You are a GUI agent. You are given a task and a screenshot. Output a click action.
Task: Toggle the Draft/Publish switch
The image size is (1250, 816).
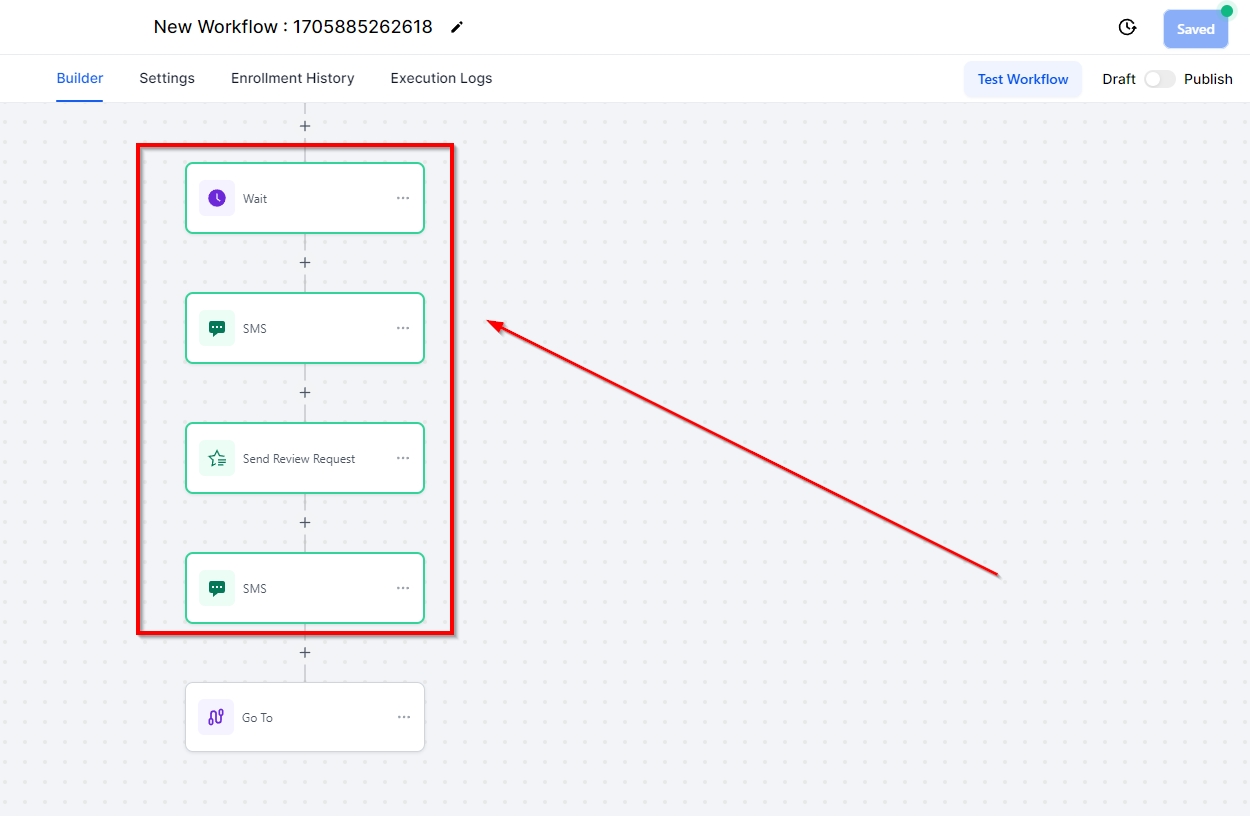click(x=1159, y=79)
